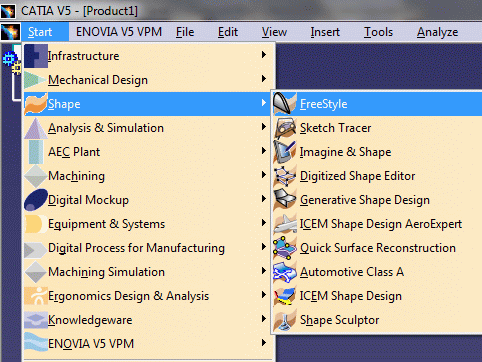Click the ICEM Shape Design icon
This screenshot has height=362, width=482.
click(x=285, y=296)
